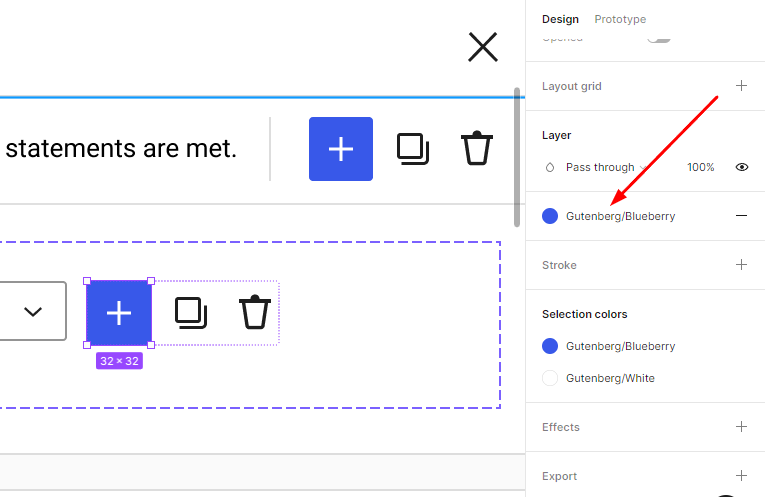
Task: Toggle the switch at top of Design panel
Action: tap(658, 38)
